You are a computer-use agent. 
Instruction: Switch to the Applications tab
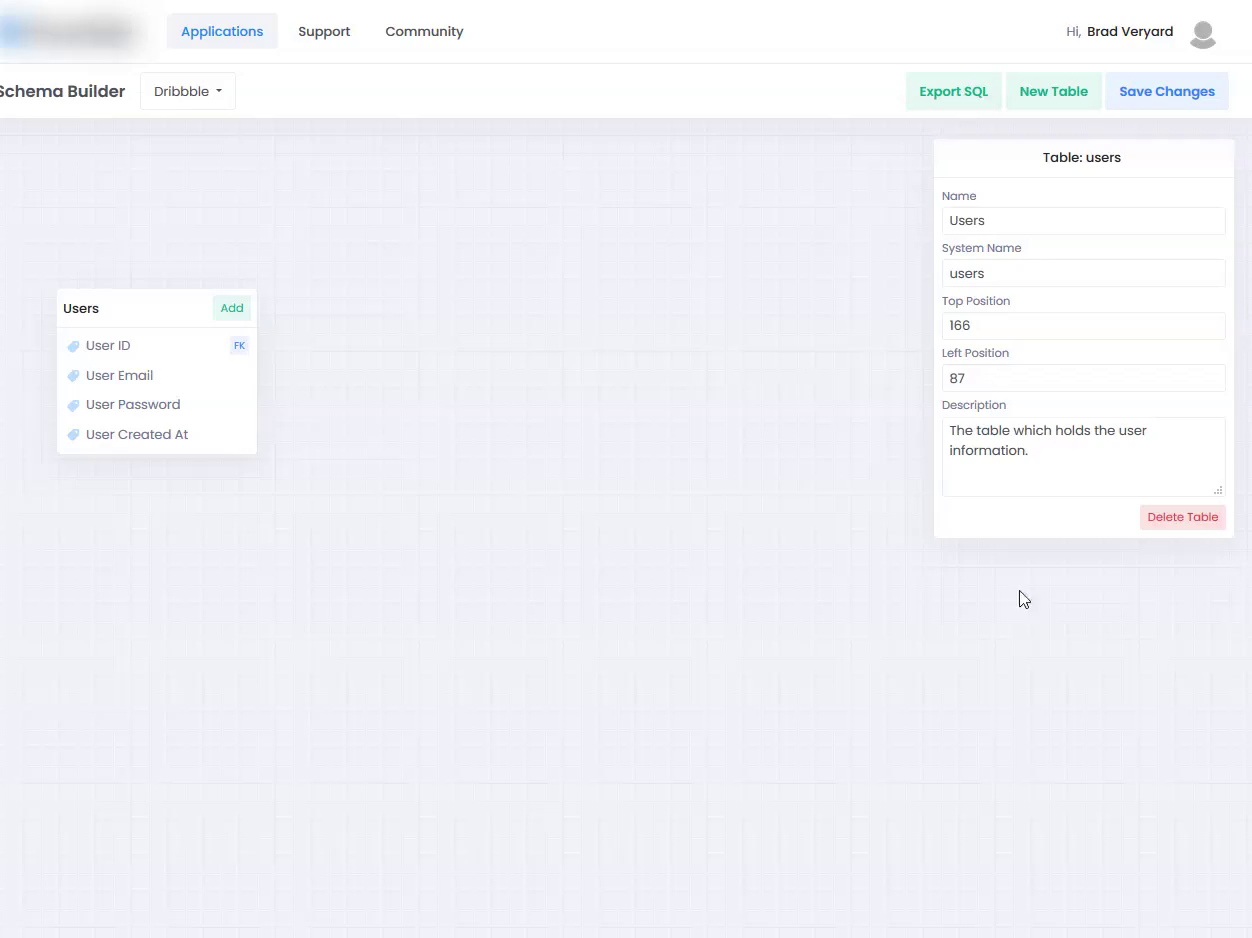pos(222,31)
